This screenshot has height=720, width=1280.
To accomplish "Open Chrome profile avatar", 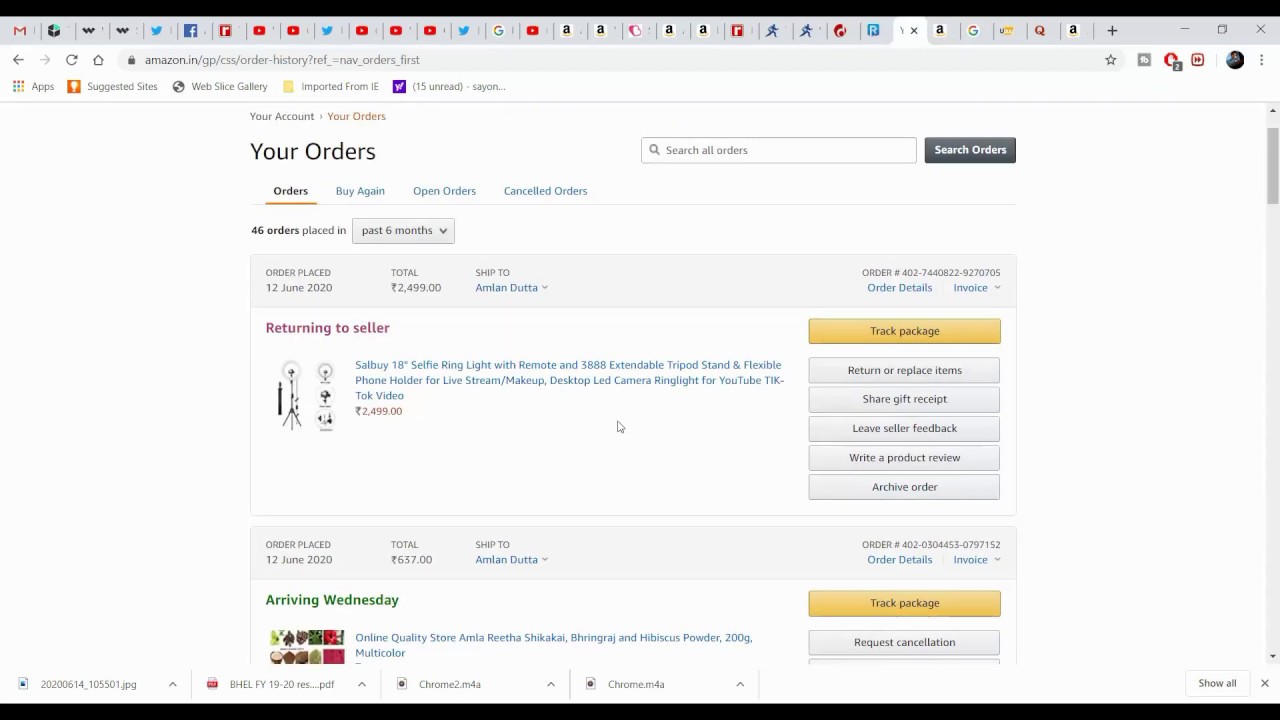I will tap(1235, 60).
